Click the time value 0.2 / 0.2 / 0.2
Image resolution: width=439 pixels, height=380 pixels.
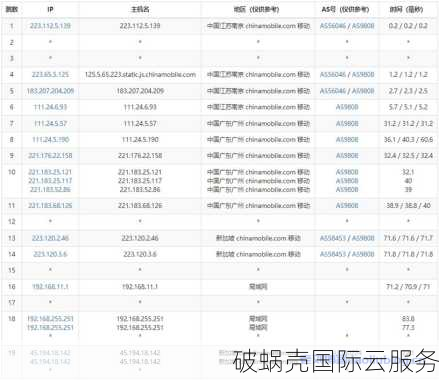click(x=408, y=26)
